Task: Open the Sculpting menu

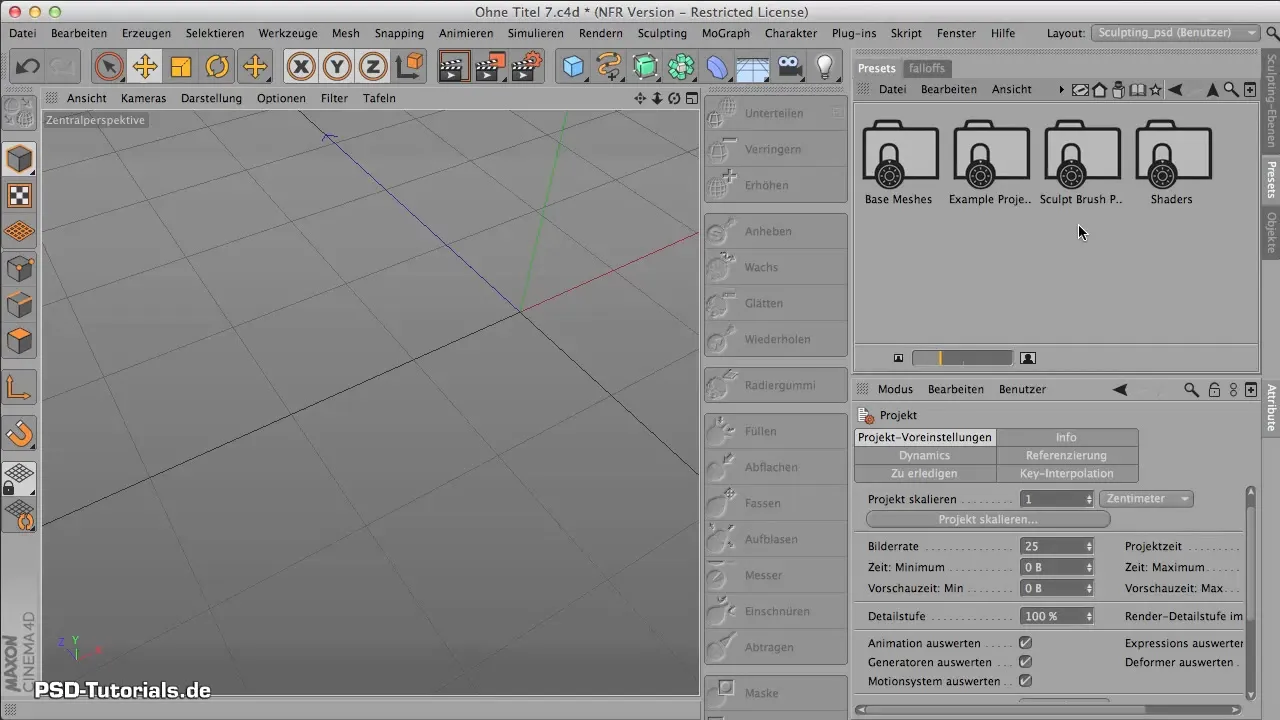Action: coord(662,33)
